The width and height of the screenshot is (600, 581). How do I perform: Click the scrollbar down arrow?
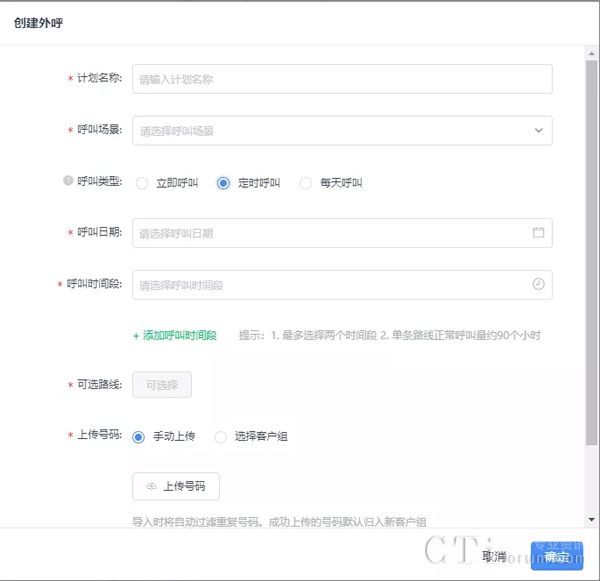click(592, 519)
